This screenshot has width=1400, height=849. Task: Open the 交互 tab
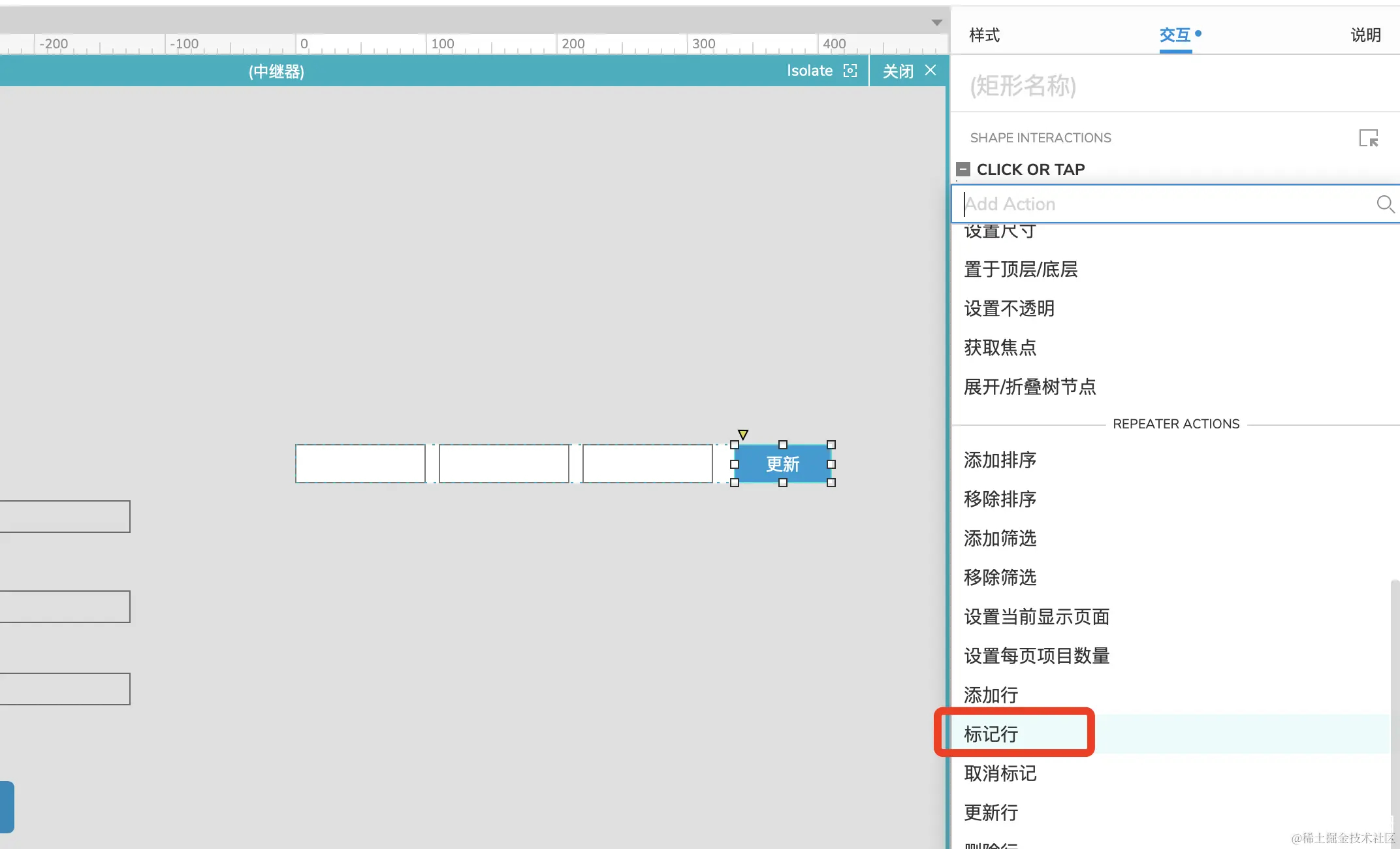(x=1175, y=35)
